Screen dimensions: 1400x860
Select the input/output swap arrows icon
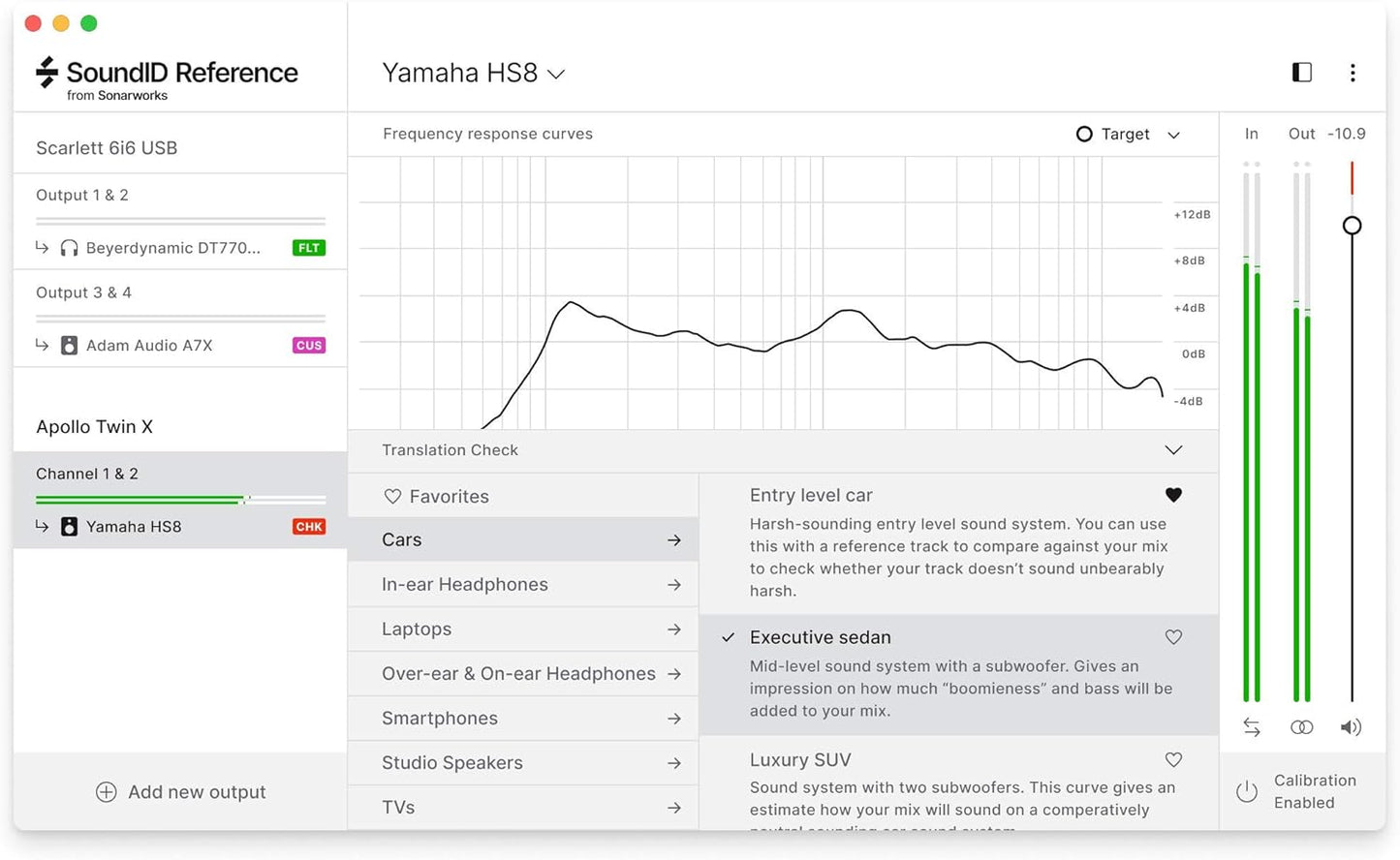coord(1251,726)
